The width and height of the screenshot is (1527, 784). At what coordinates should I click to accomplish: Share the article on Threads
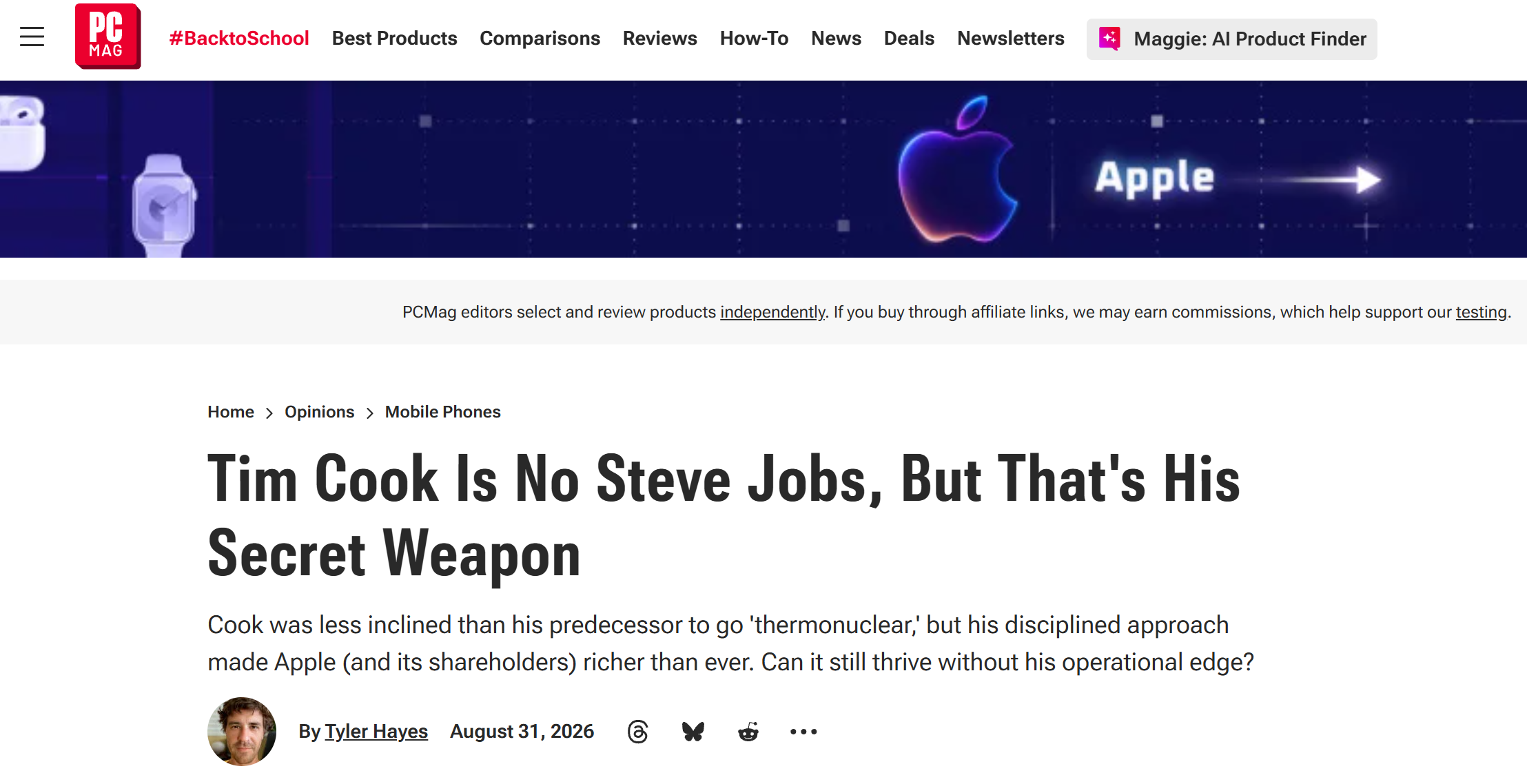(638, 732)
